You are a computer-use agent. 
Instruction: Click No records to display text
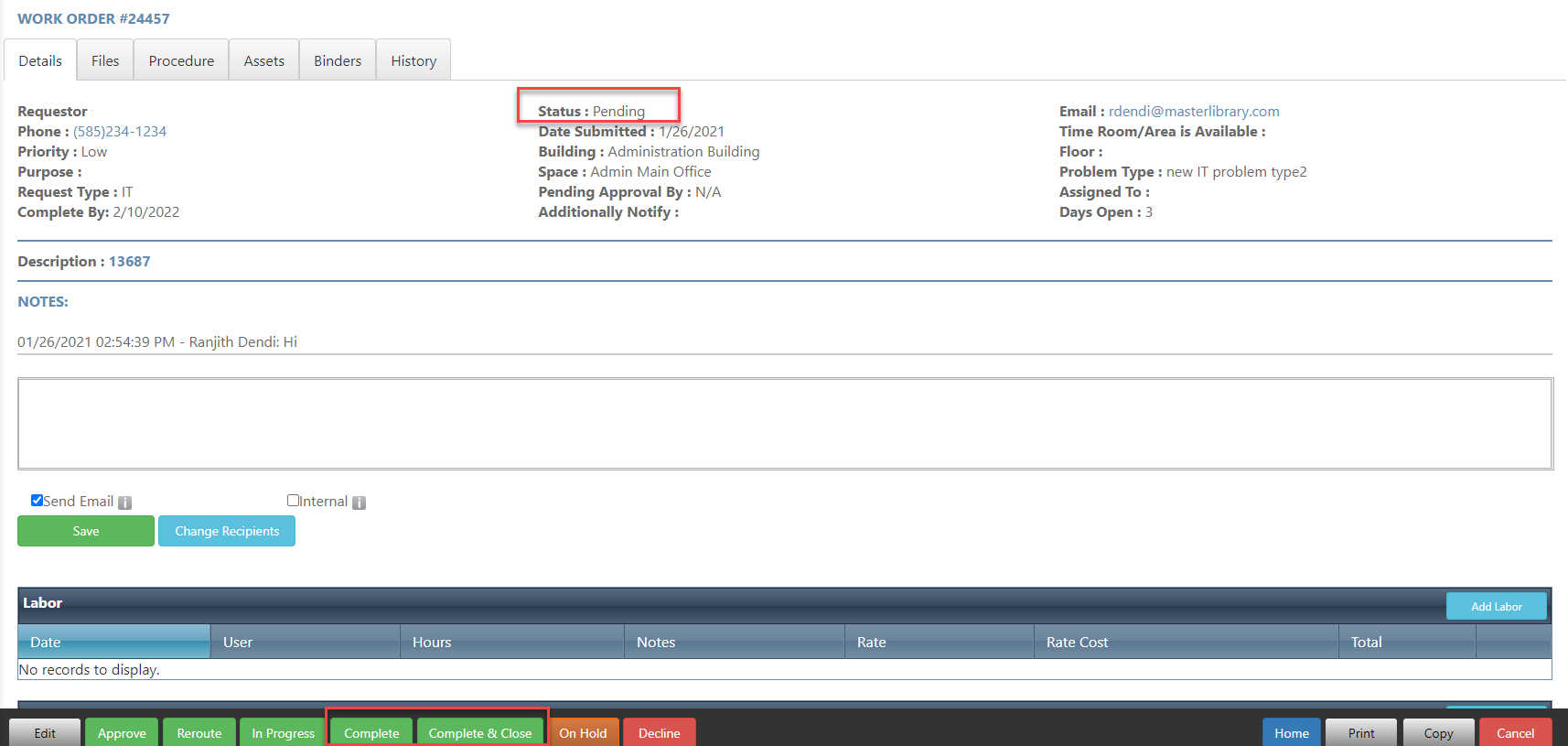(90, 670)
